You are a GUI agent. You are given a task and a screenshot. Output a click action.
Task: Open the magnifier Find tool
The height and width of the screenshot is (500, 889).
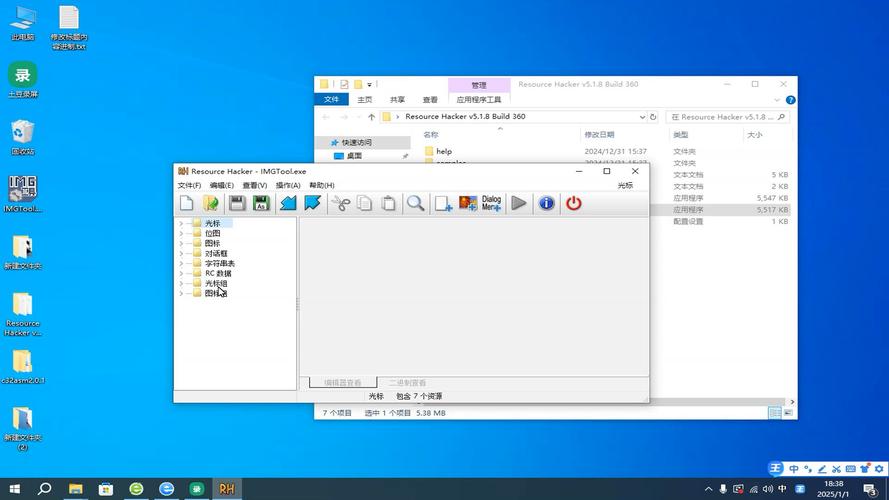pos(416,203)
